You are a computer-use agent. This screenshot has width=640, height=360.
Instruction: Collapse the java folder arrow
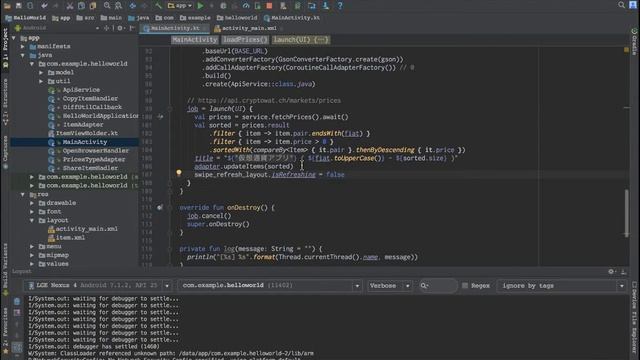[23, 55]
